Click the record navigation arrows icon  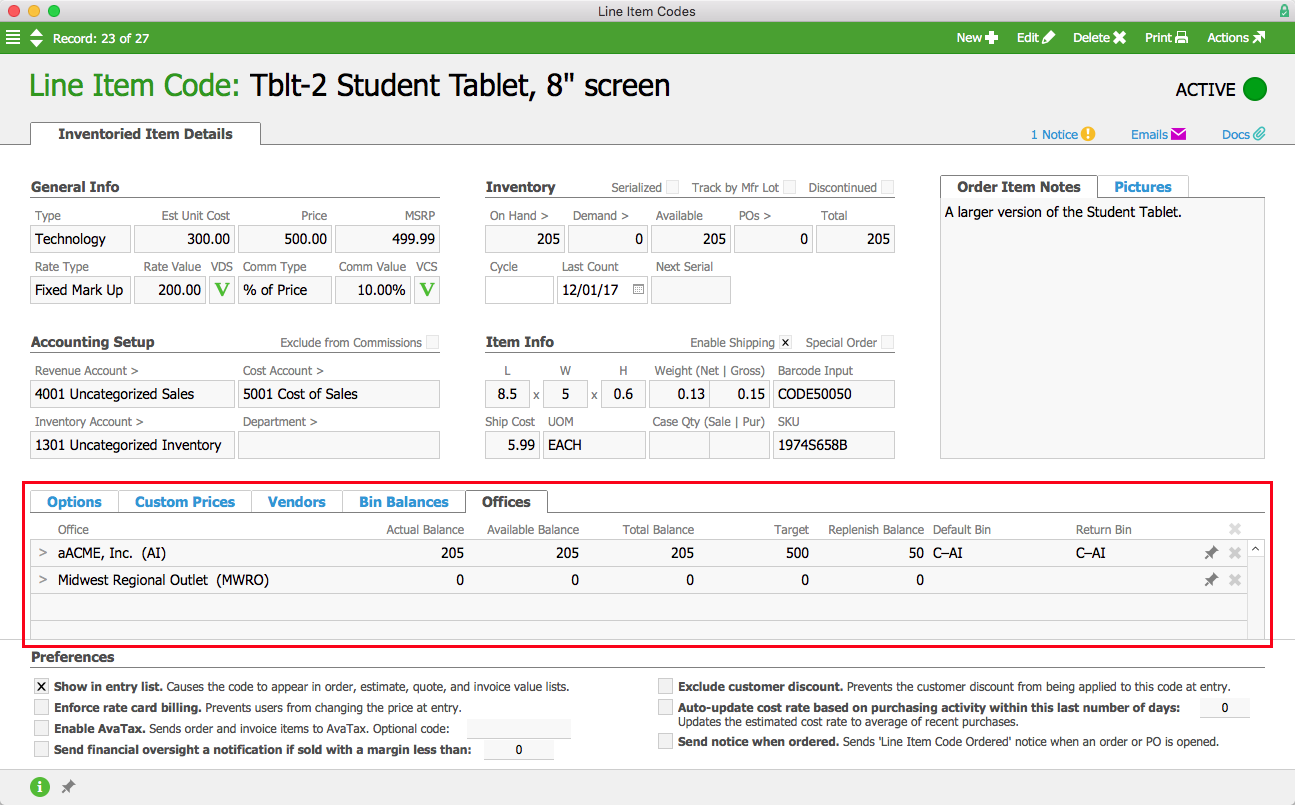pyautogui.click(x=37, y=38)
